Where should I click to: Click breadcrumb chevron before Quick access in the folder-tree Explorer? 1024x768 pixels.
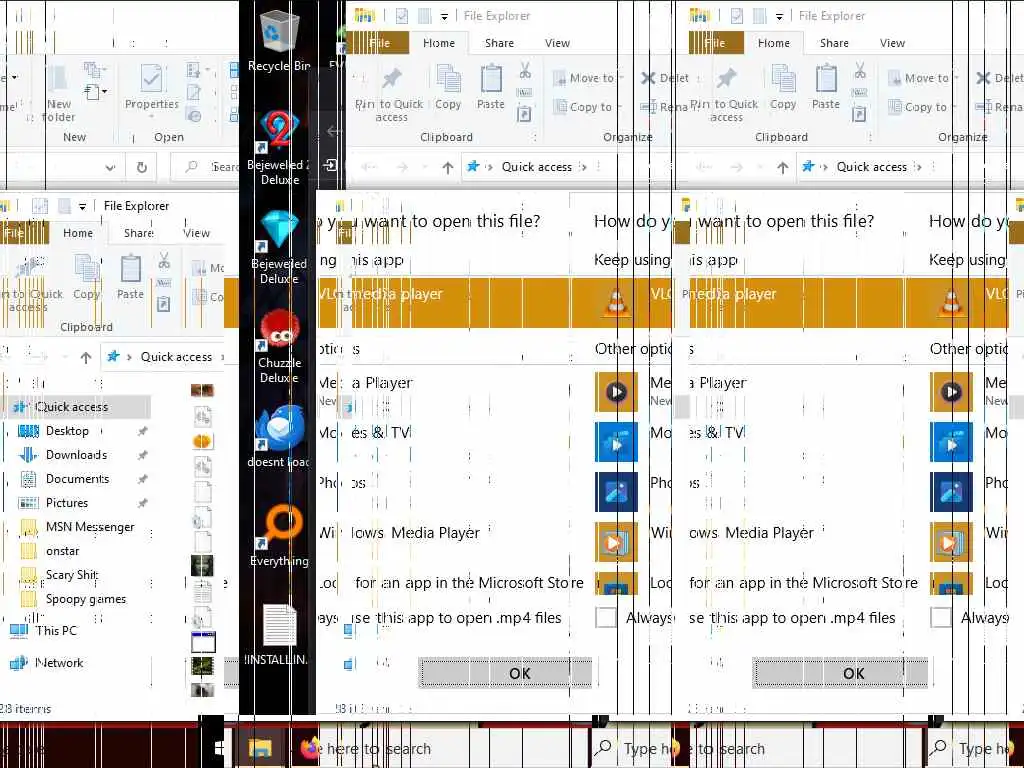tap(129, 357)
